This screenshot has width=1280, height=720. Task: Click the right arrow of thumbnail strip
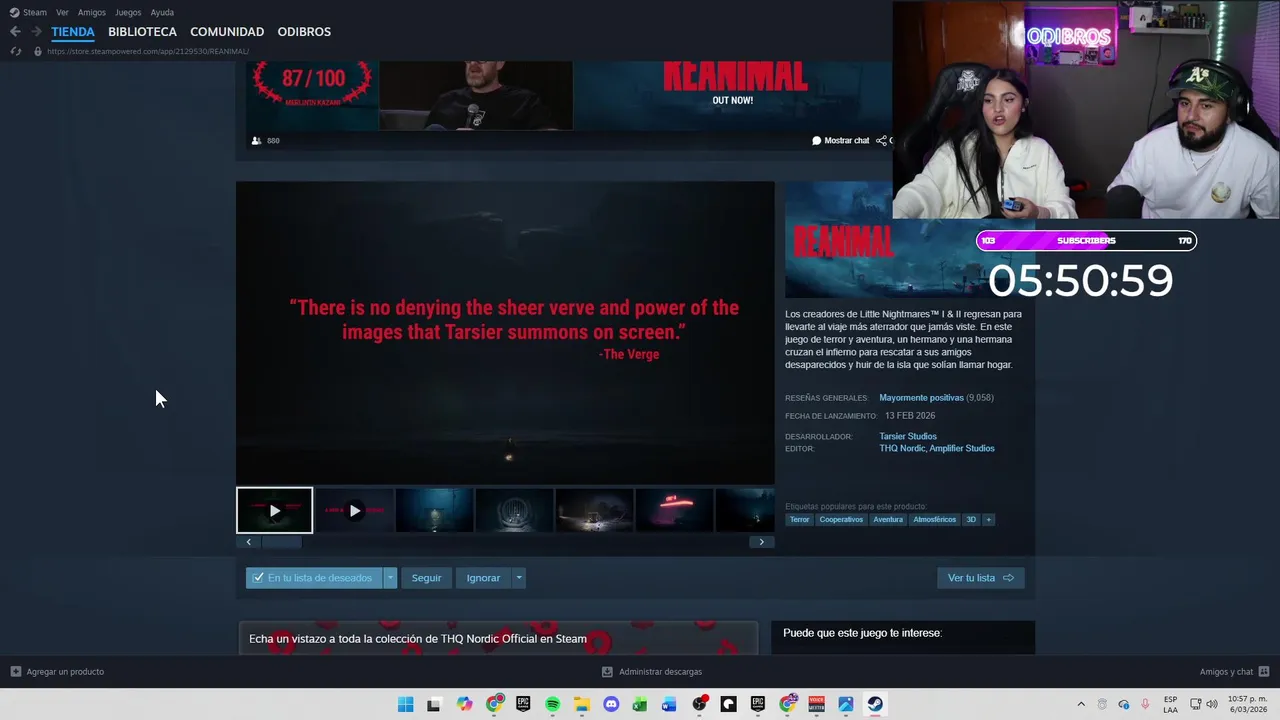point(761,542)
